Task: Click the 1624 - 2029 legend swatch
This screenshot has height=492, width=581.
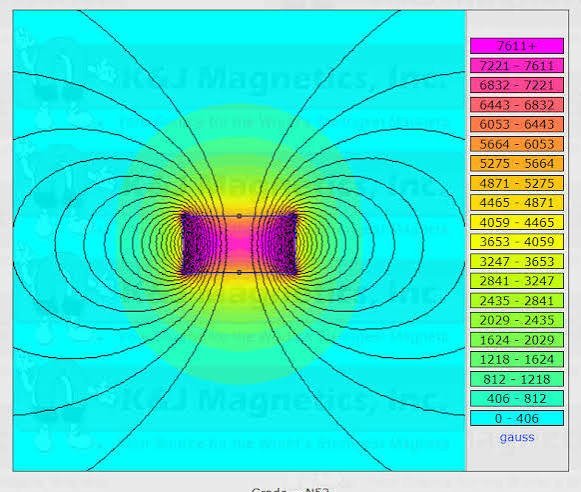Action: click(x=517, y=340)
